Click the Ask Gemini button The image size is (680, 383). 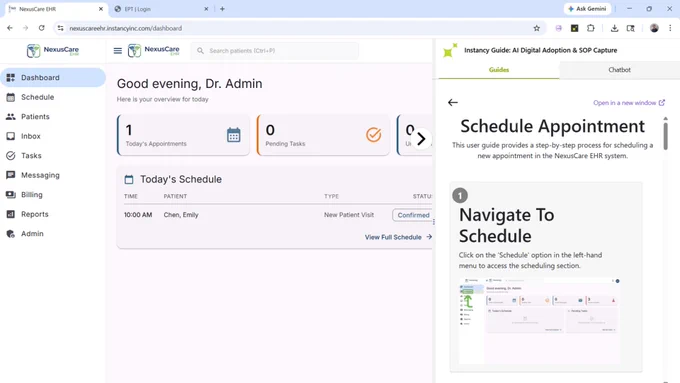pyautogui.click(x=587, y=9)
